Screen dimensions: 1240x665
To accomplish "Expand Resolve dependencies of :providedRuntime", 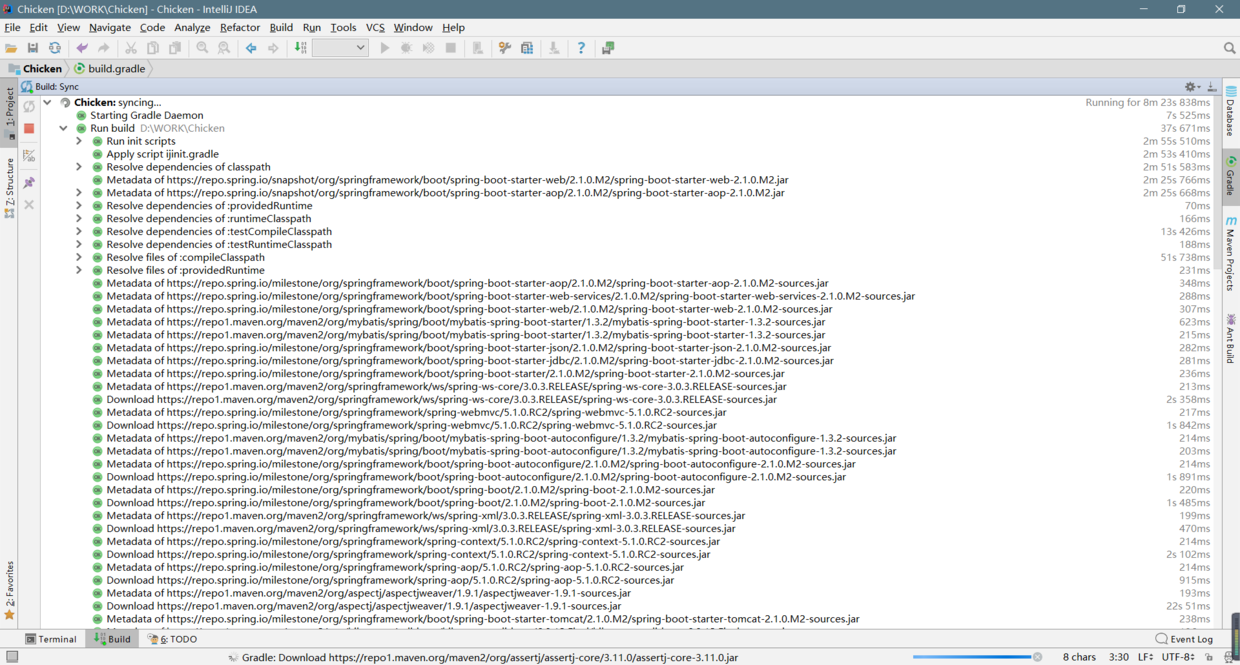I will point(79,206).
